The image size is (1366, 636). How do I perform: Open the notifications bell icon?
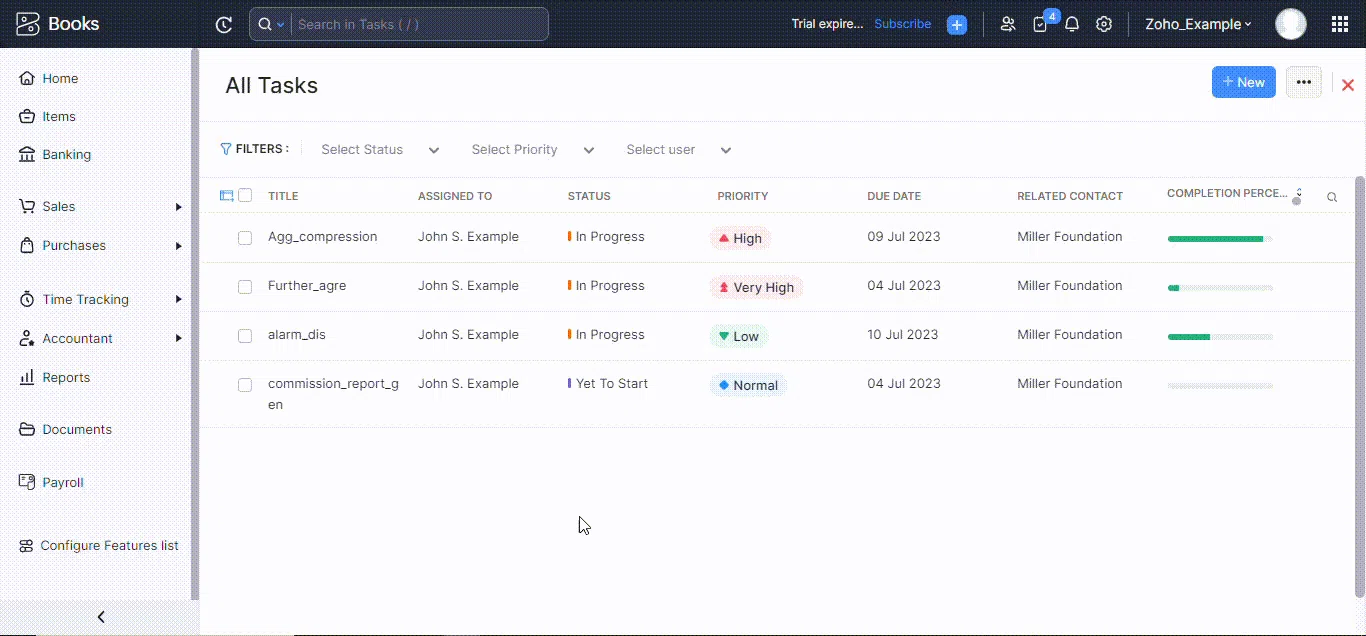[1072, 25]
